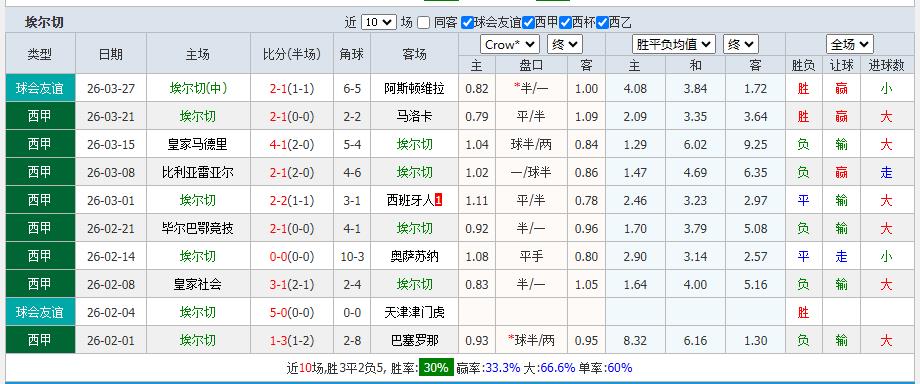Open the 天津津门虎 team link
Screen dimensions: 920x384
click(x=414, y=312)
